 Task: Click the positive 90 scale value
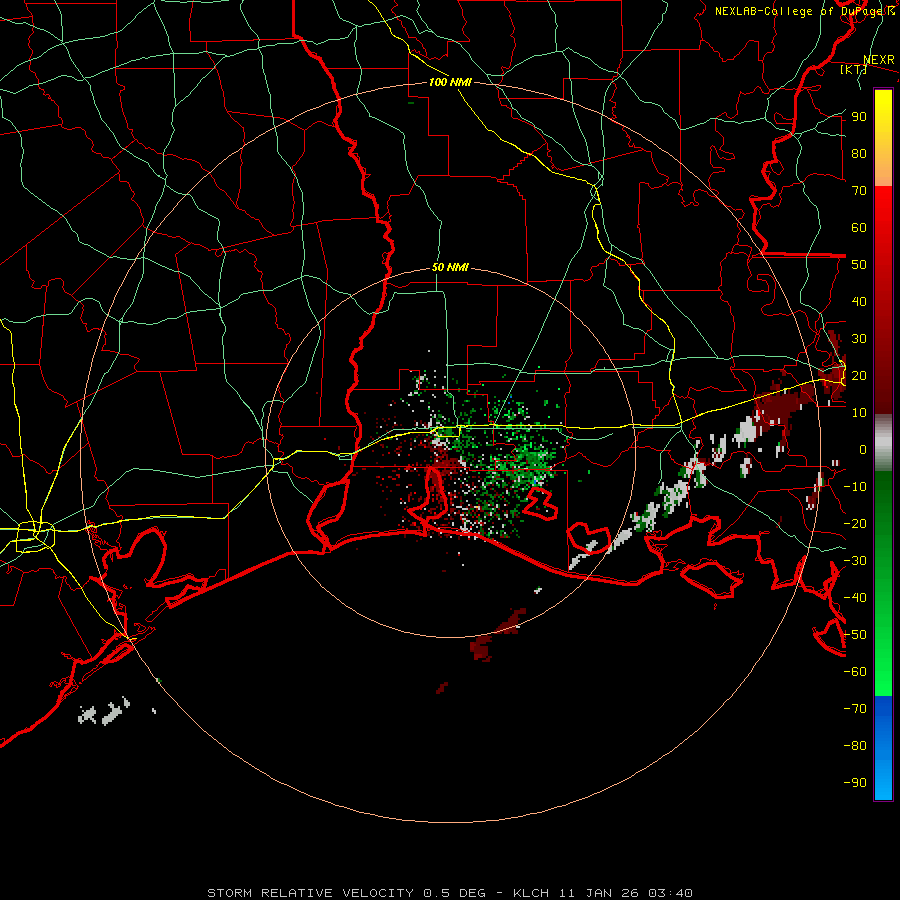coord(859,117)
